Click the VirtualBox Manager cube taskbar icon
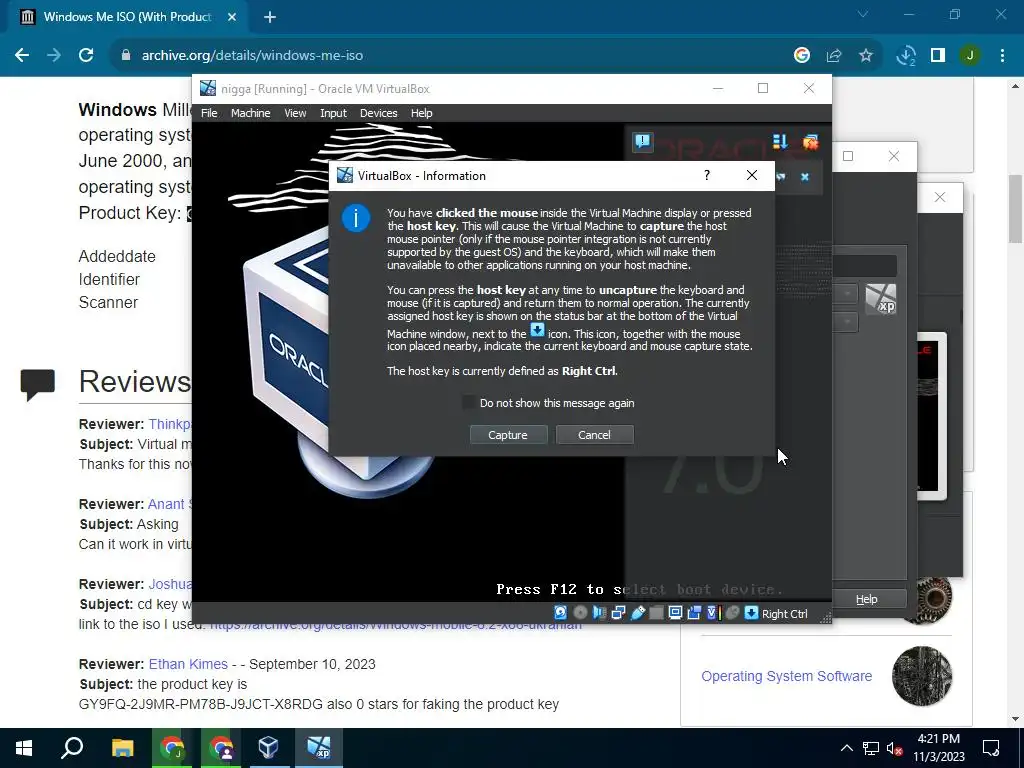Viewport: 1024px width, 768px height. (x=268, y=748)
